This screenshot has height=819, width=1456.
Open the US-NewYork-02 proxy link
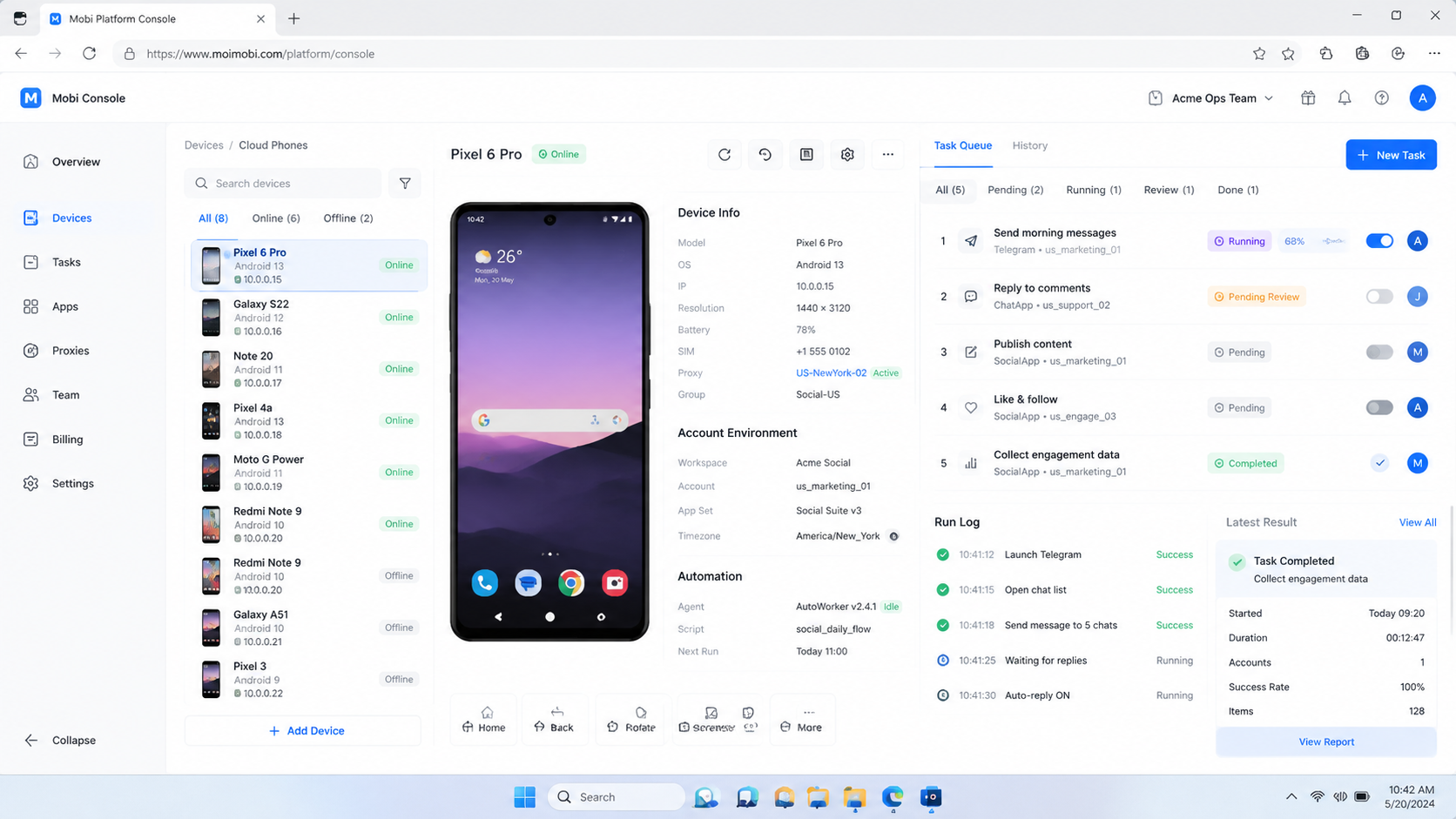(831, 373)
